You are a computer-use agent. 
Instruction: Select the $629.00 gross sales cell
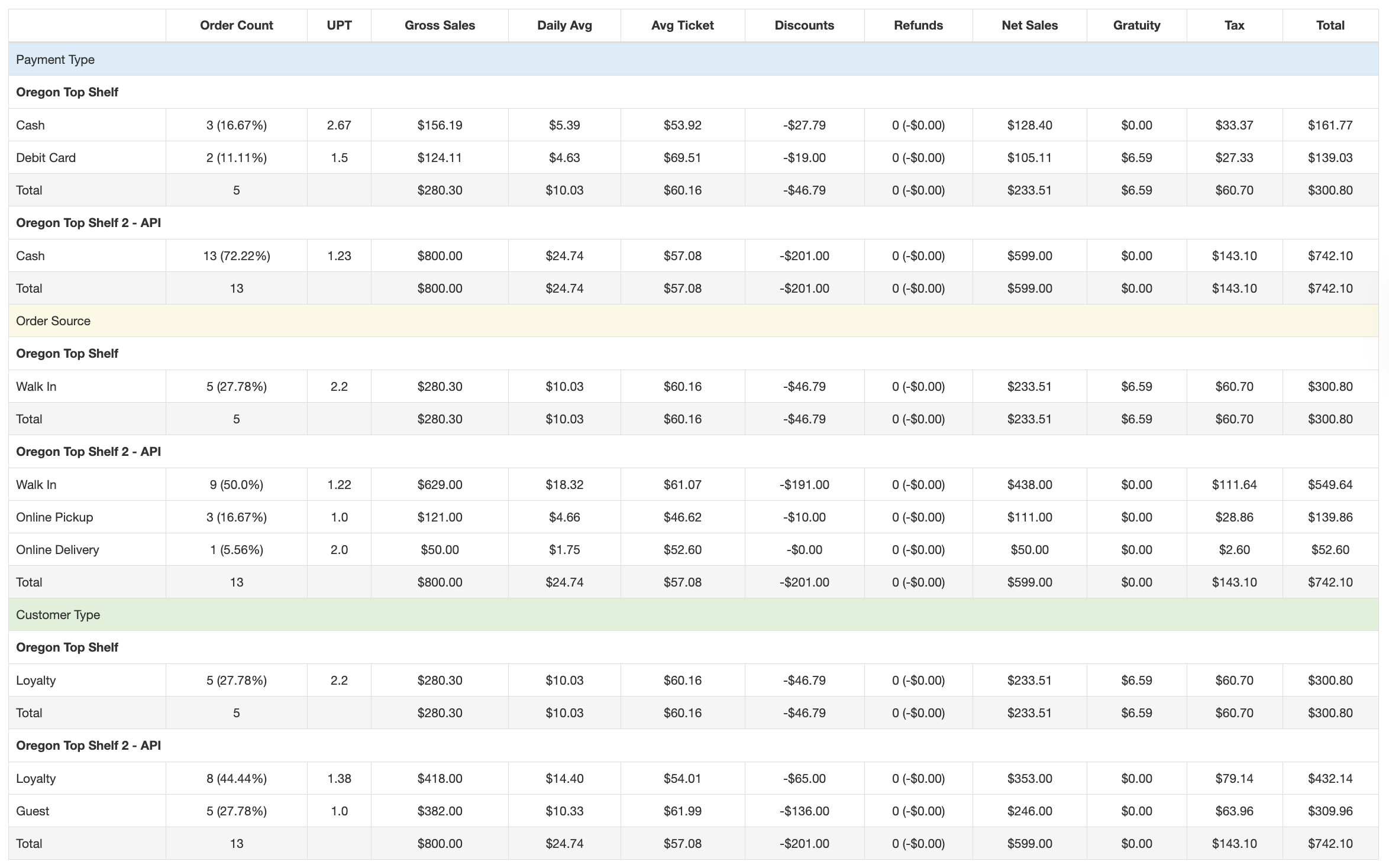coord(440,484)
